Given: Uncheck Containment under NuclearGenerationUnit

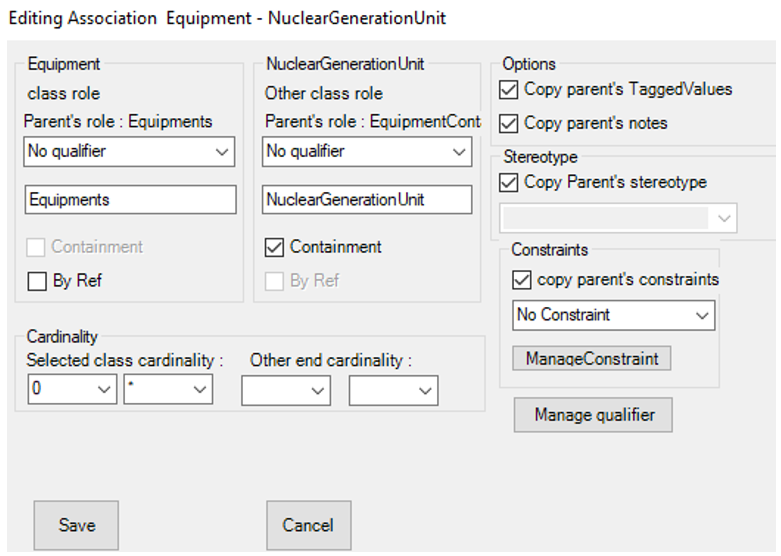Looking at the screenshot, I should (274, 248).
